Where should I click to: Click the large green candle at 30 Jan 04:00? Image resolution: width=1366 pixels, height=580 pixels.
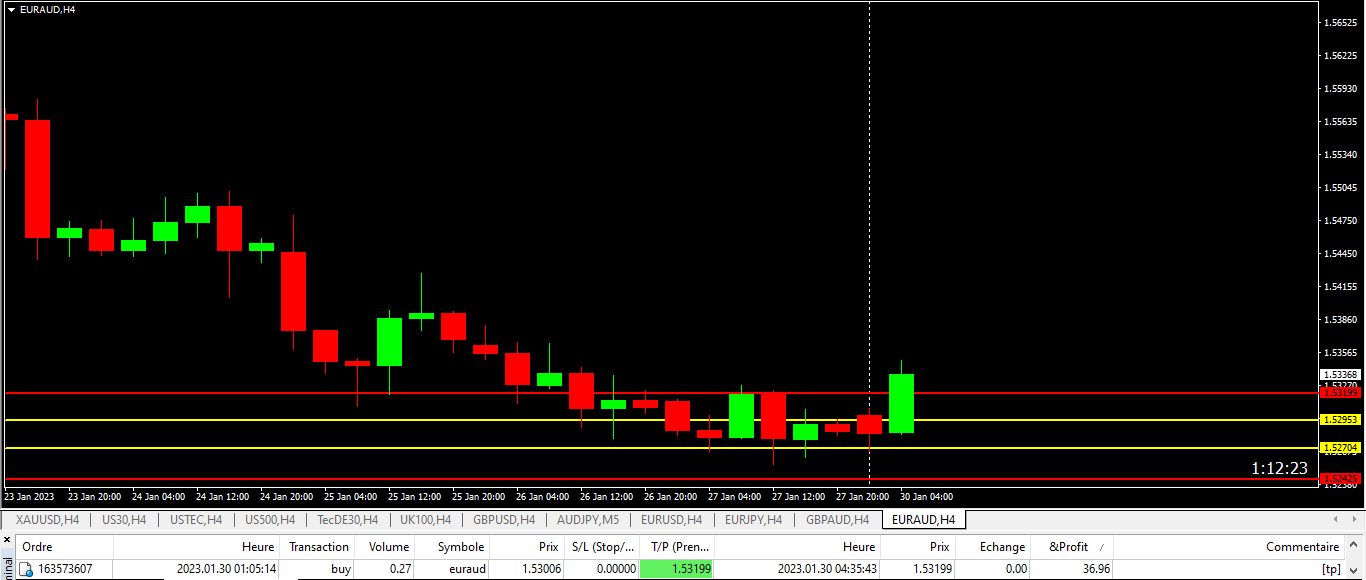click(901, 403)
